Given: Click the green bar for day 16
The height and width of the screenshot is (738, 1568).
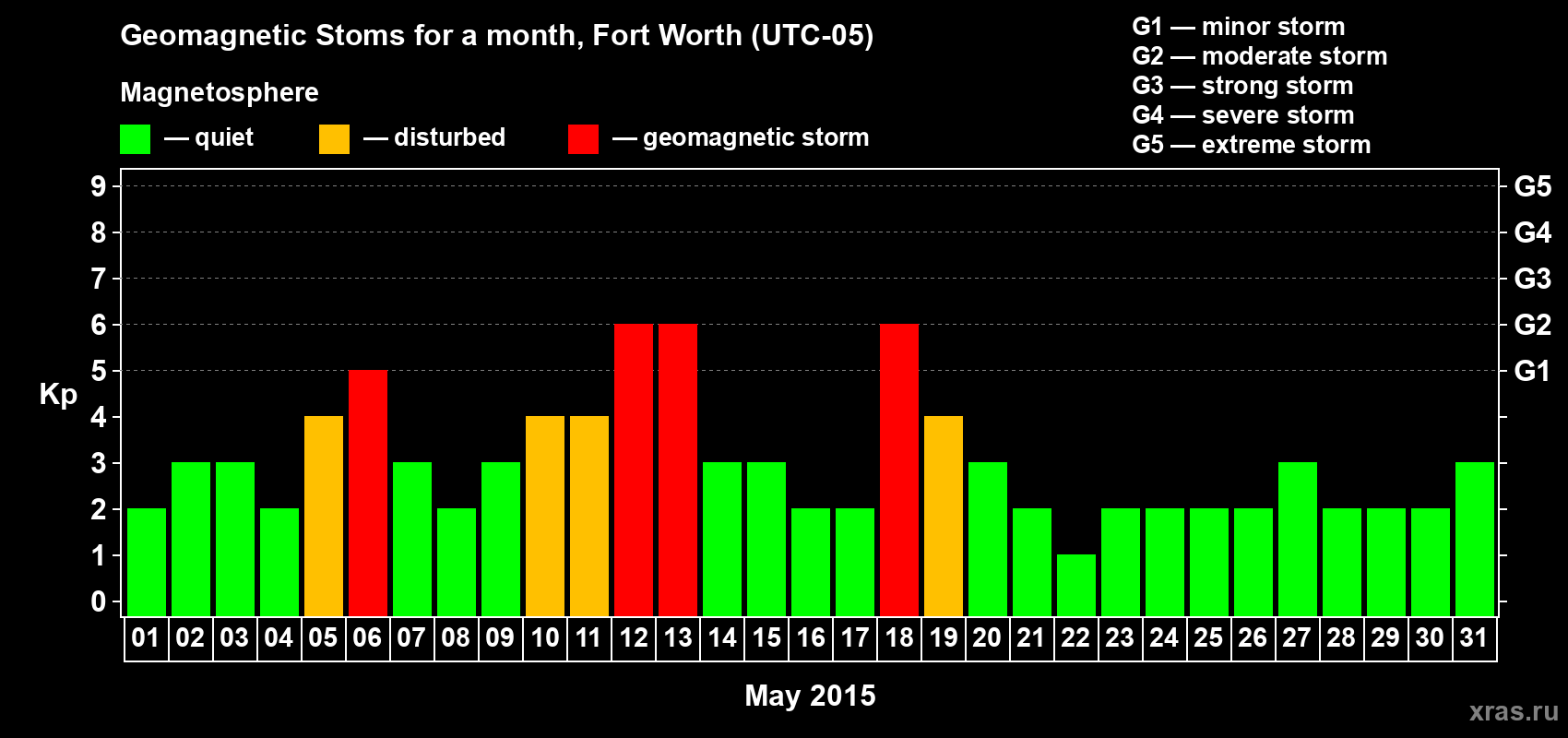Looking at the screenshot, I should pos(811,563).
